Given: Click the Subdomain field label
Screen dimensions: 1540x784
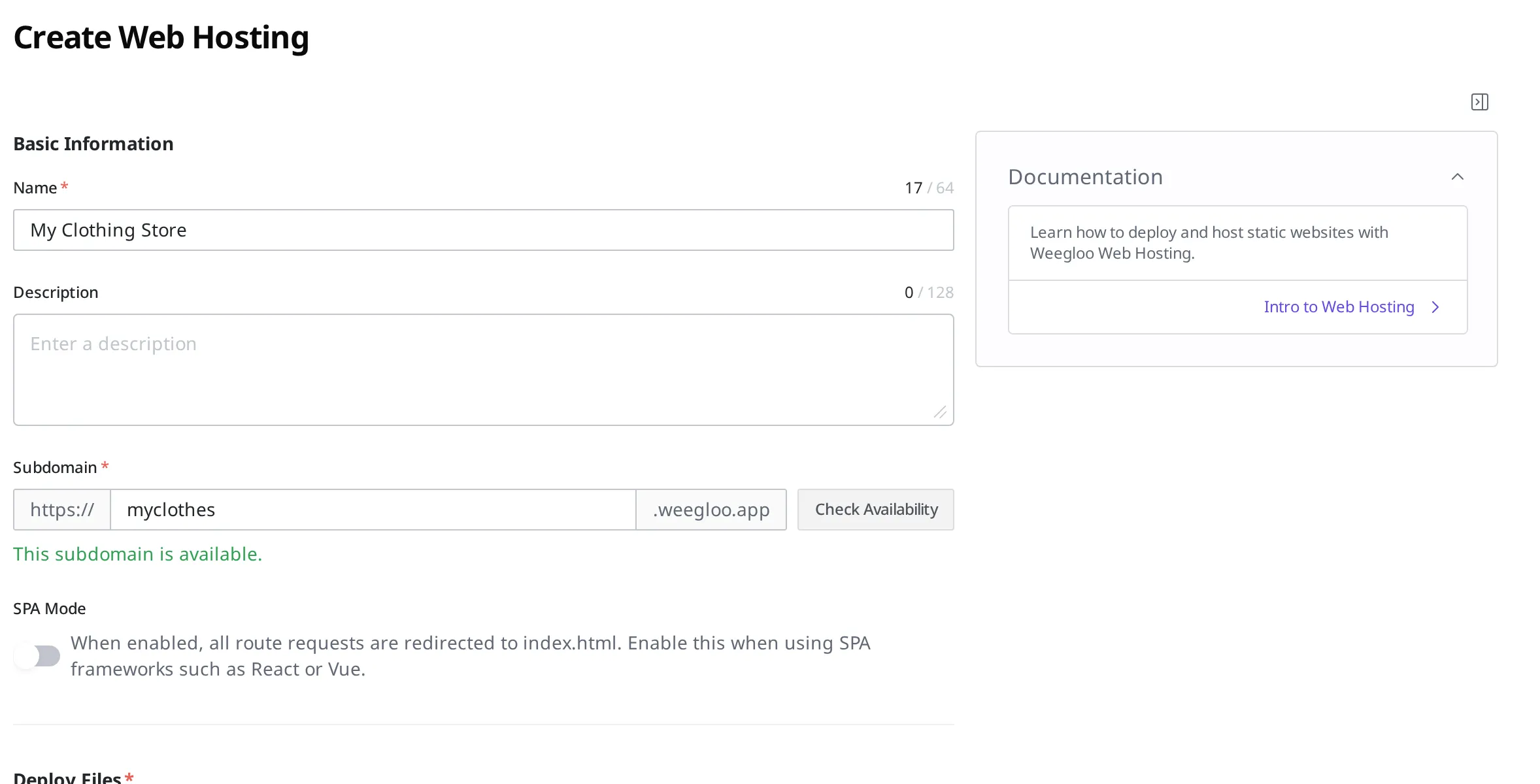Looking at the screenshot, I should pyautogui.click(x=55, y=468).
